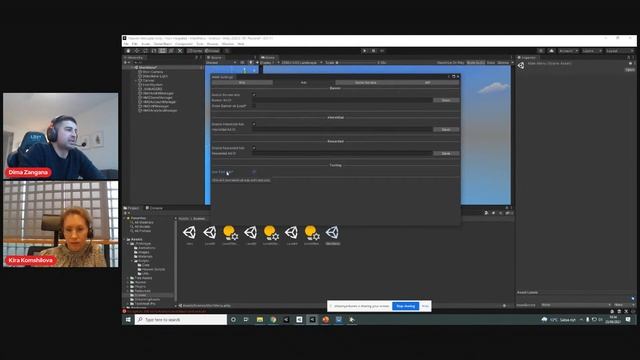Click the Cortana circle on taskbar
Viewport: 640px width, 360px height.
point(233,320)
